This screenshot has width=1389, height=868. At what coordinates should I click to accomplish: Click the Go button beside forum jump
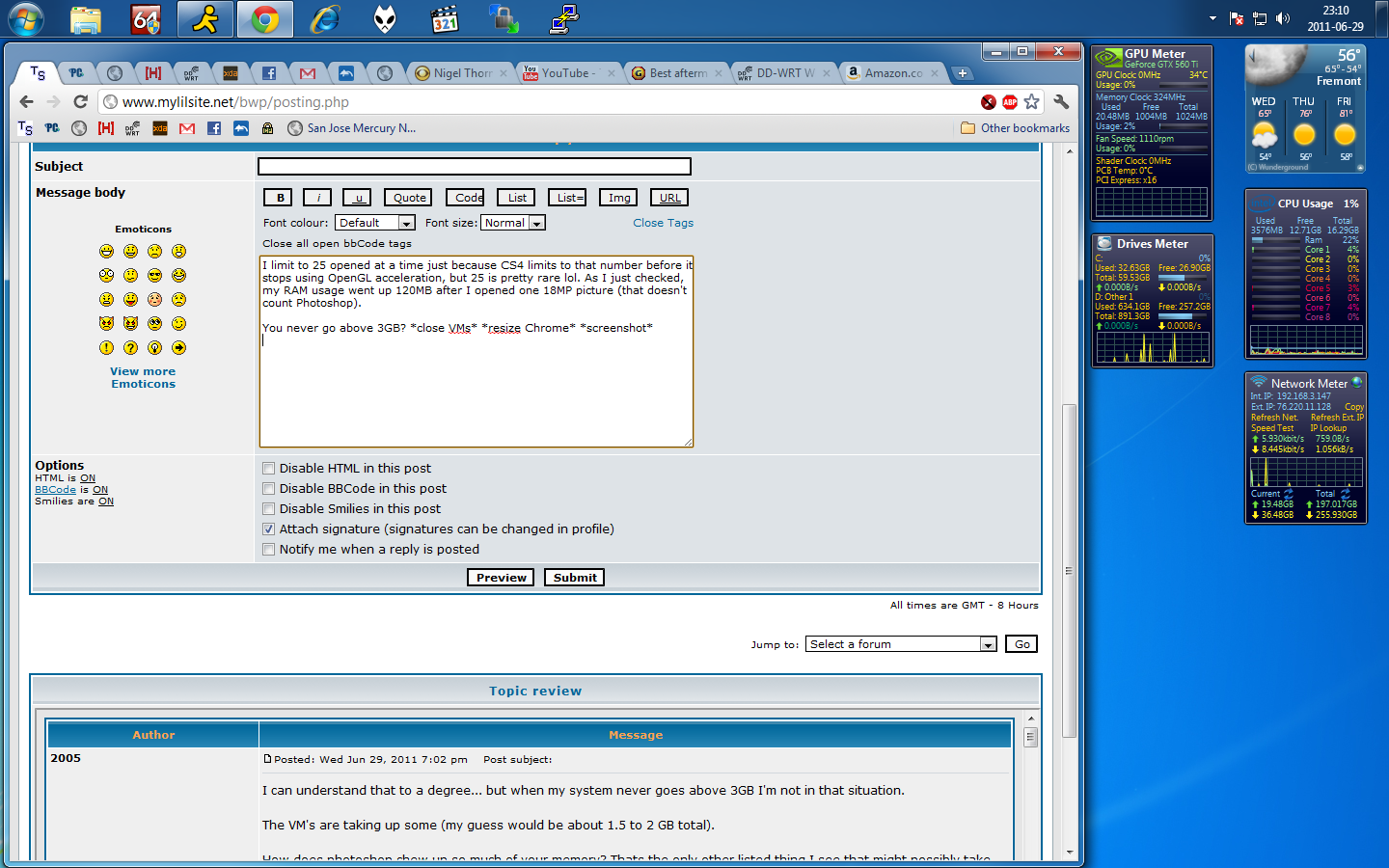point(1021,644)
